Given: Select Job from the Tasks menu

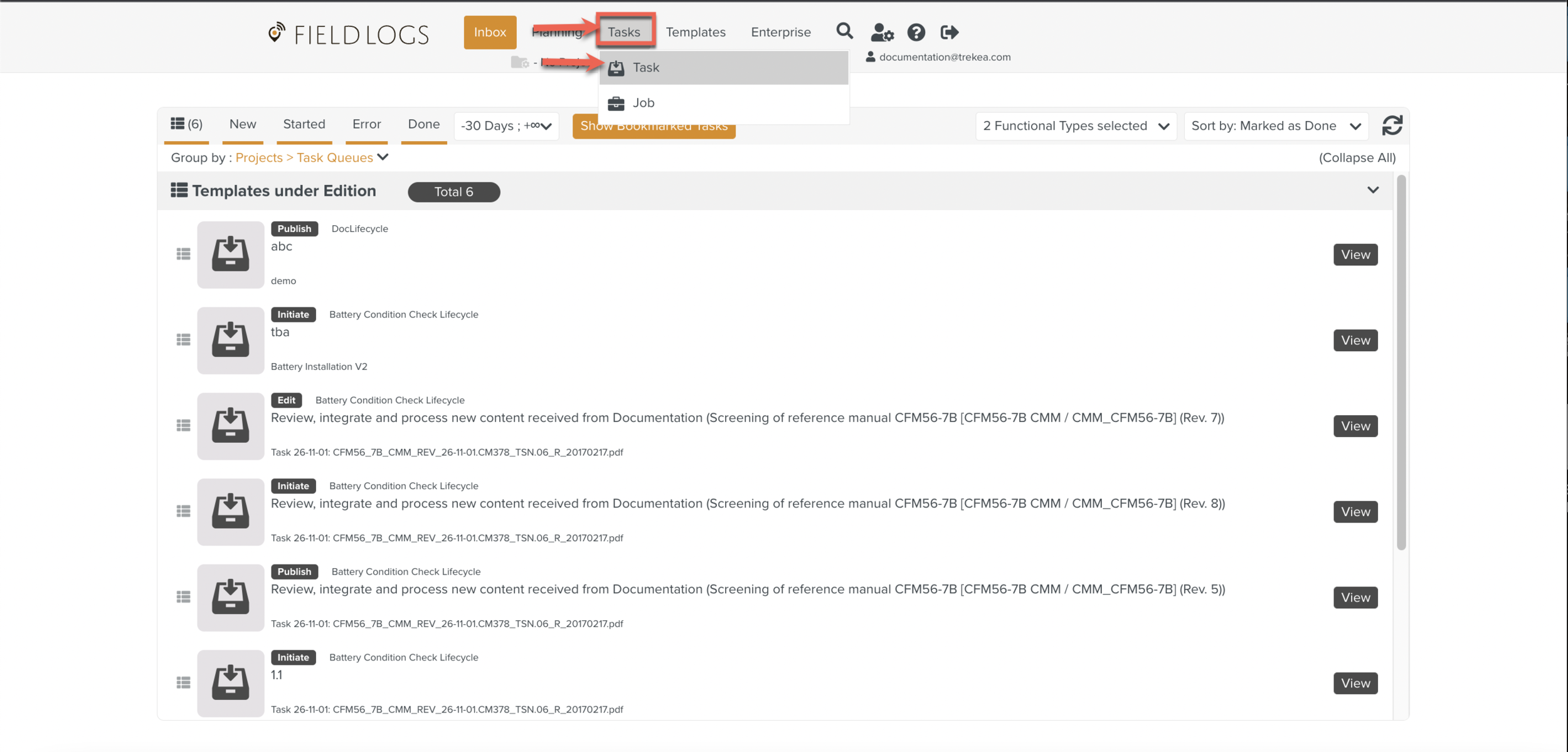Looking at the screenshot, I should [644, 103].
